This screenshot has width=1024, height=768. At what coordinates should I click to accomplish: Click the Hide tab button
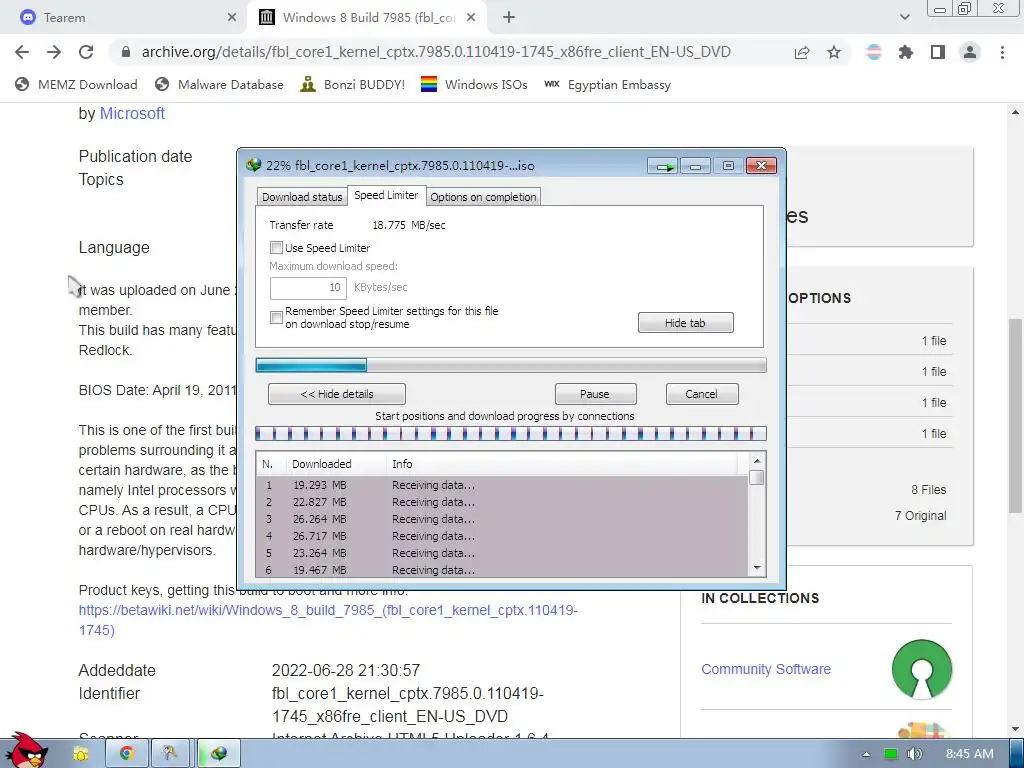(x=686, y=323)
